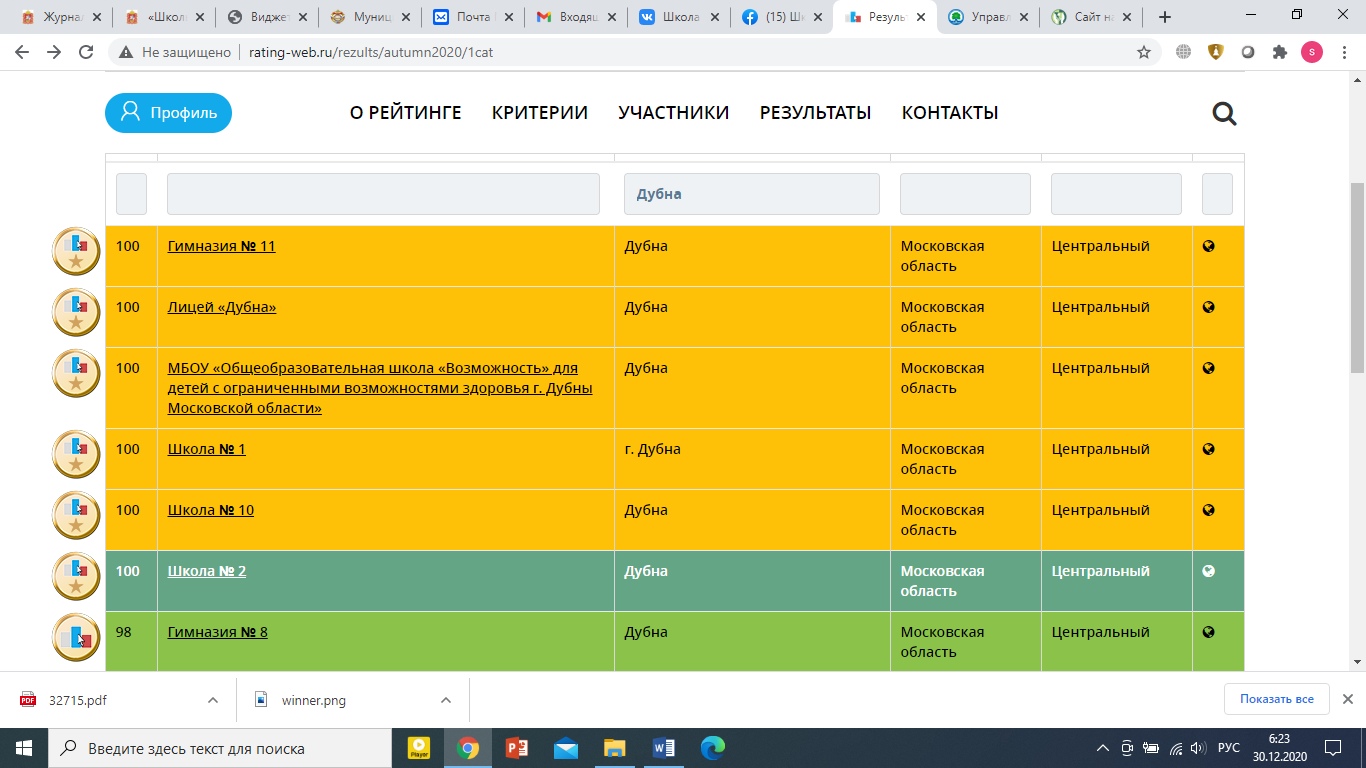Viewport: 1366px width, 768px height.
Task: Open File Explorer from the taskbar
Action: click(x=615, y=747)
